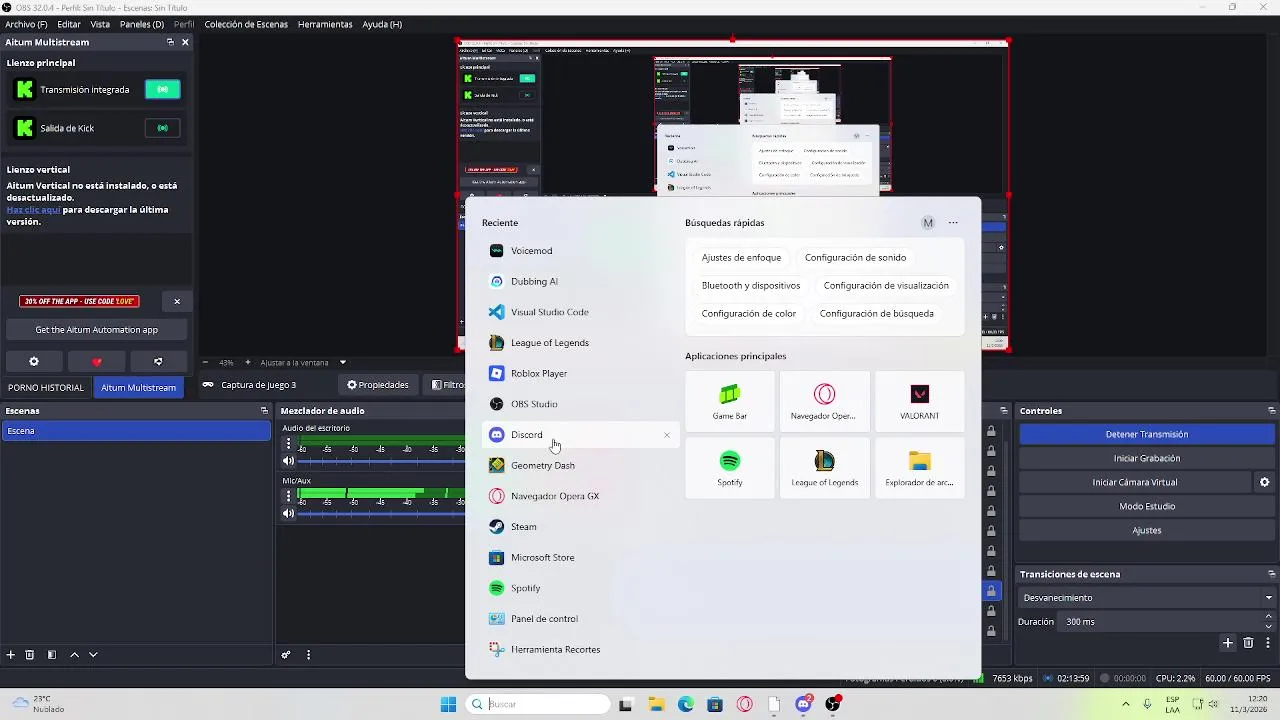
Task: Add a scene transition with plus
Action: coord(1228,643)
